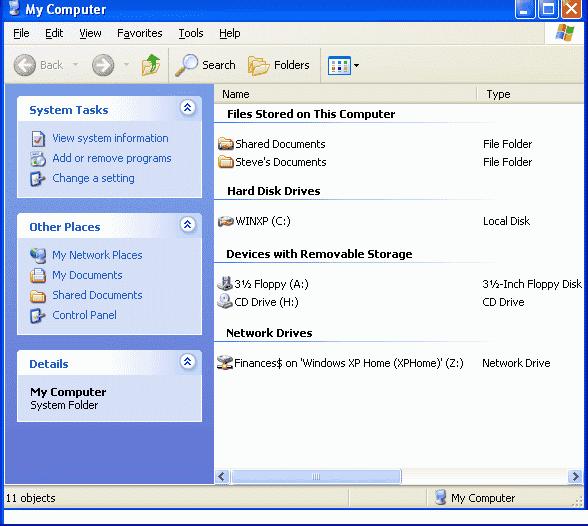Select the CD Drive (H:) icon
The image size is (588, 526).
click(x=225, y=302)
